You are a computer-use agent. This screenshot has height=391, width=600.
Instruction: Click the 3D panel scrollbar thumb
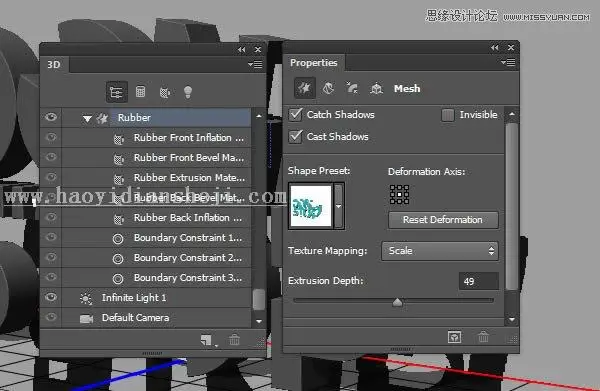pos(259,300)
